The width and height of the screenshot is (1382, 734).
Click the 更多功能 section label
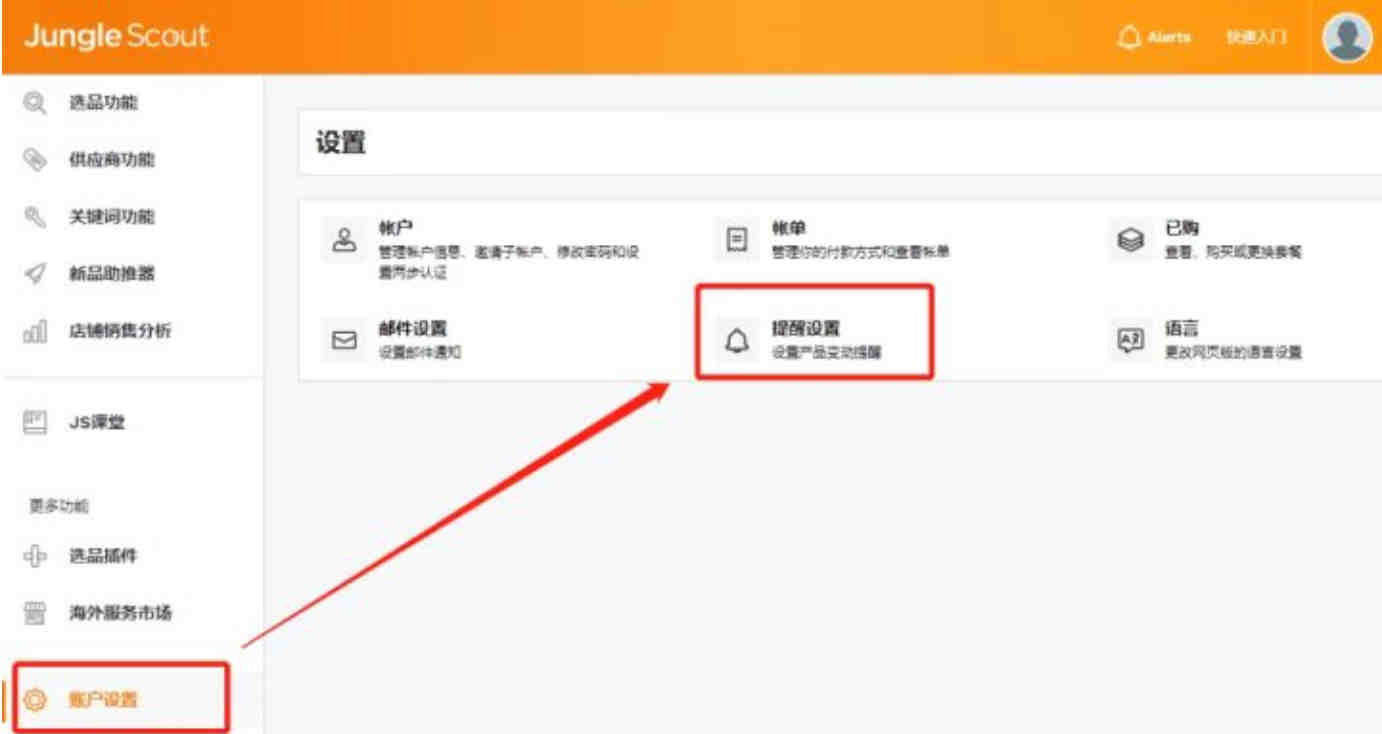tap(59, 506)
